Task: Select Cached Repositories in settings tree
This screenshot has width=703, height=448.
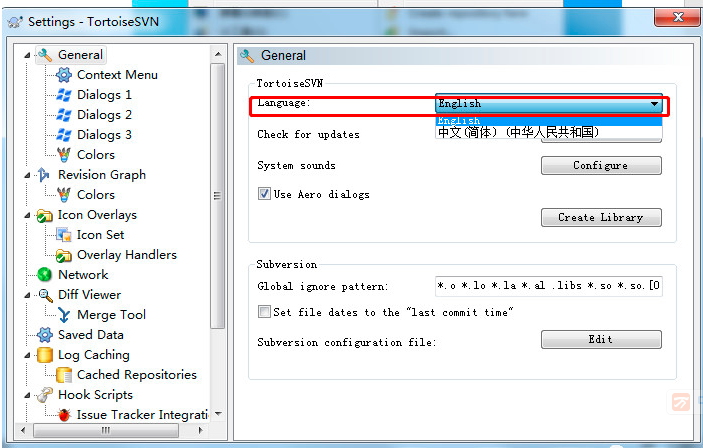Action: click(x=137, y=375)
